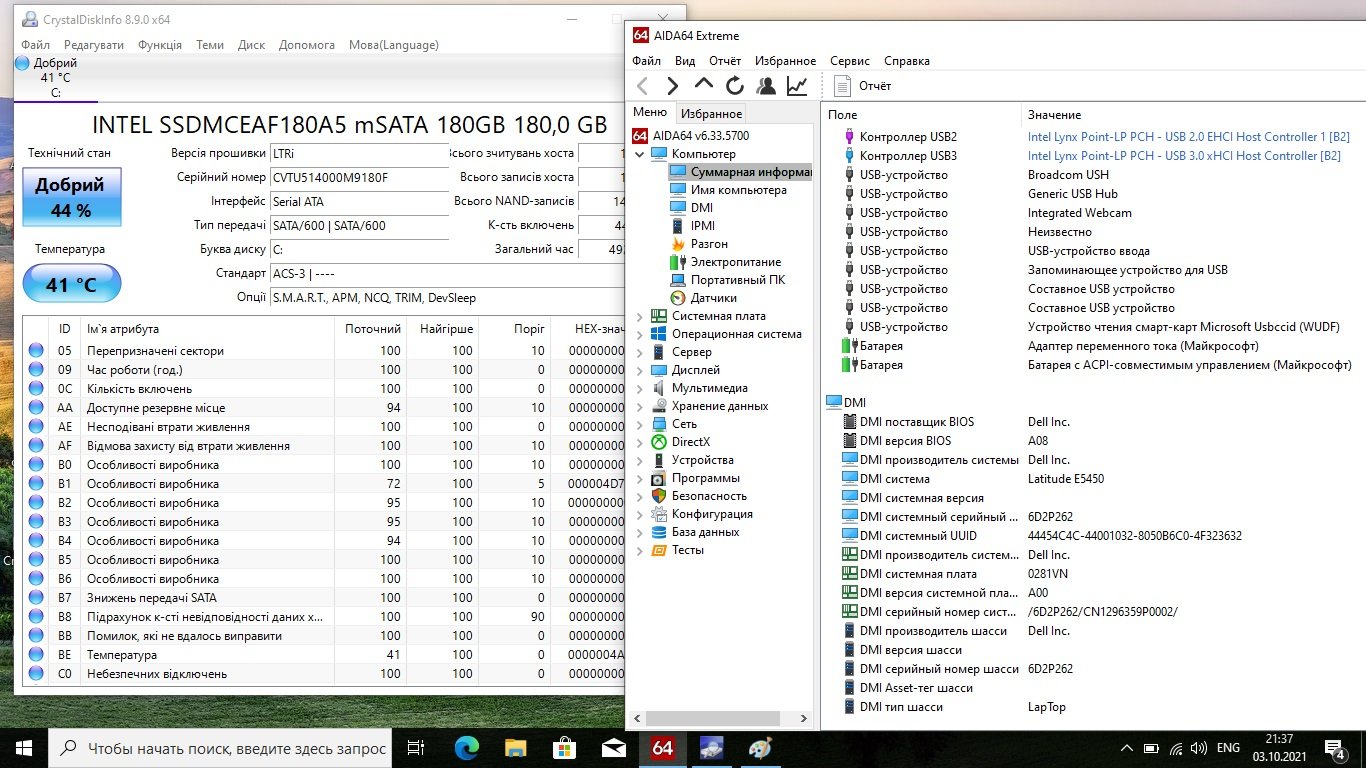Expand the Мультимедиа tree node
The image size is (1366, 768).
640,389
